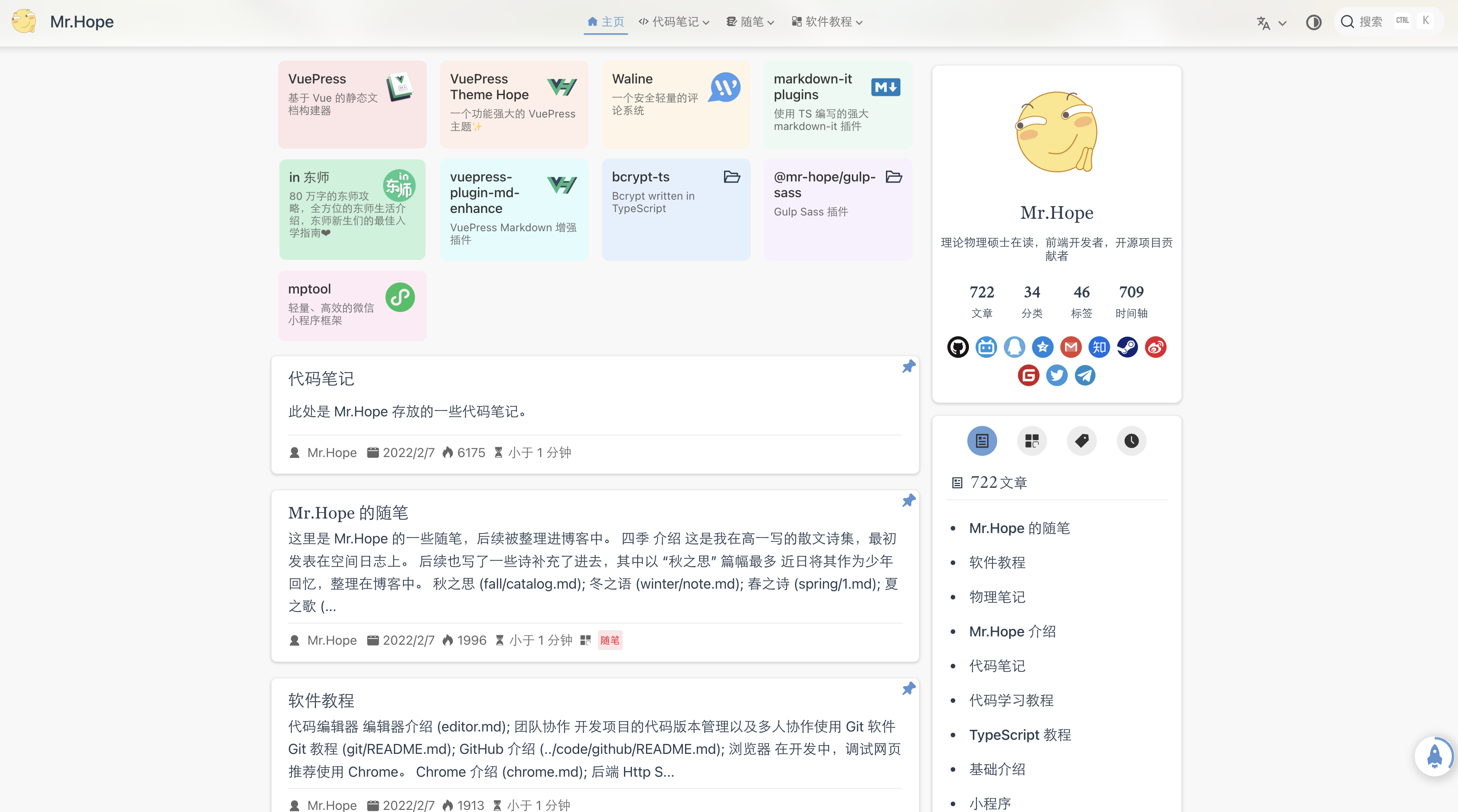The height and width of the screenshot is (812, 1458).
Task: Expand the 随笔 navbar dropdown
Action: coord(751,22)
